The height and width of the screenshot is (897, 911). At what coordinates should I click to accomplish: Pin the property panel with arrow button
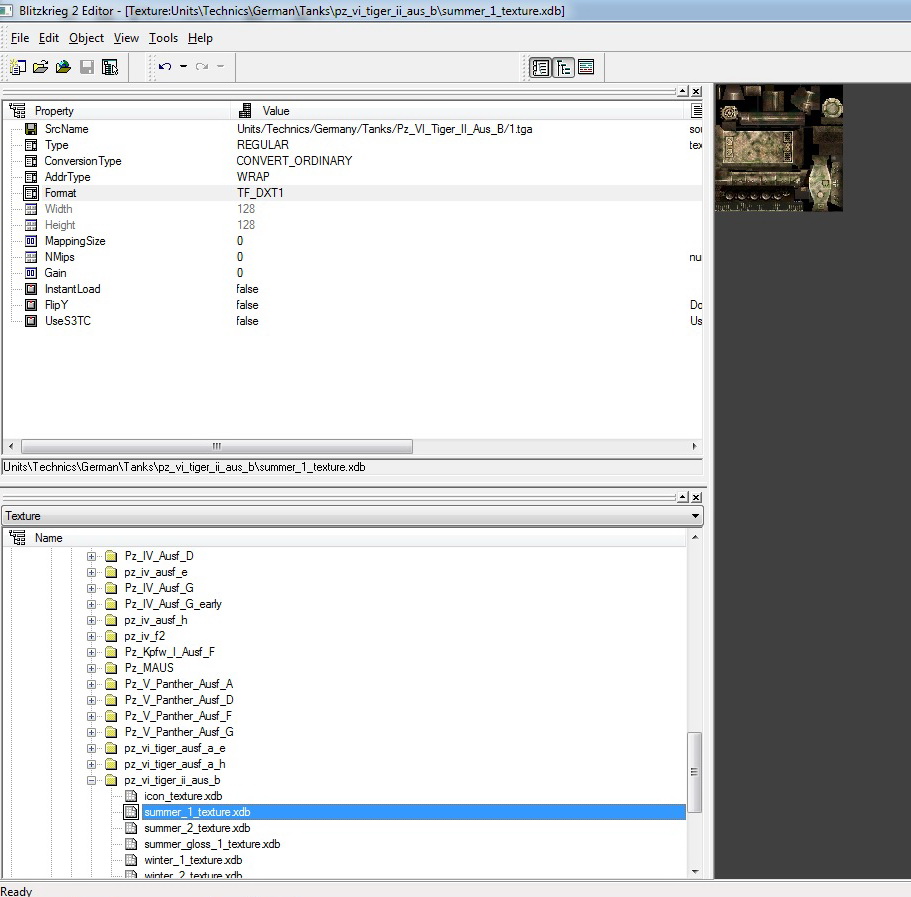pyautogui.click(x=683, y=91)
